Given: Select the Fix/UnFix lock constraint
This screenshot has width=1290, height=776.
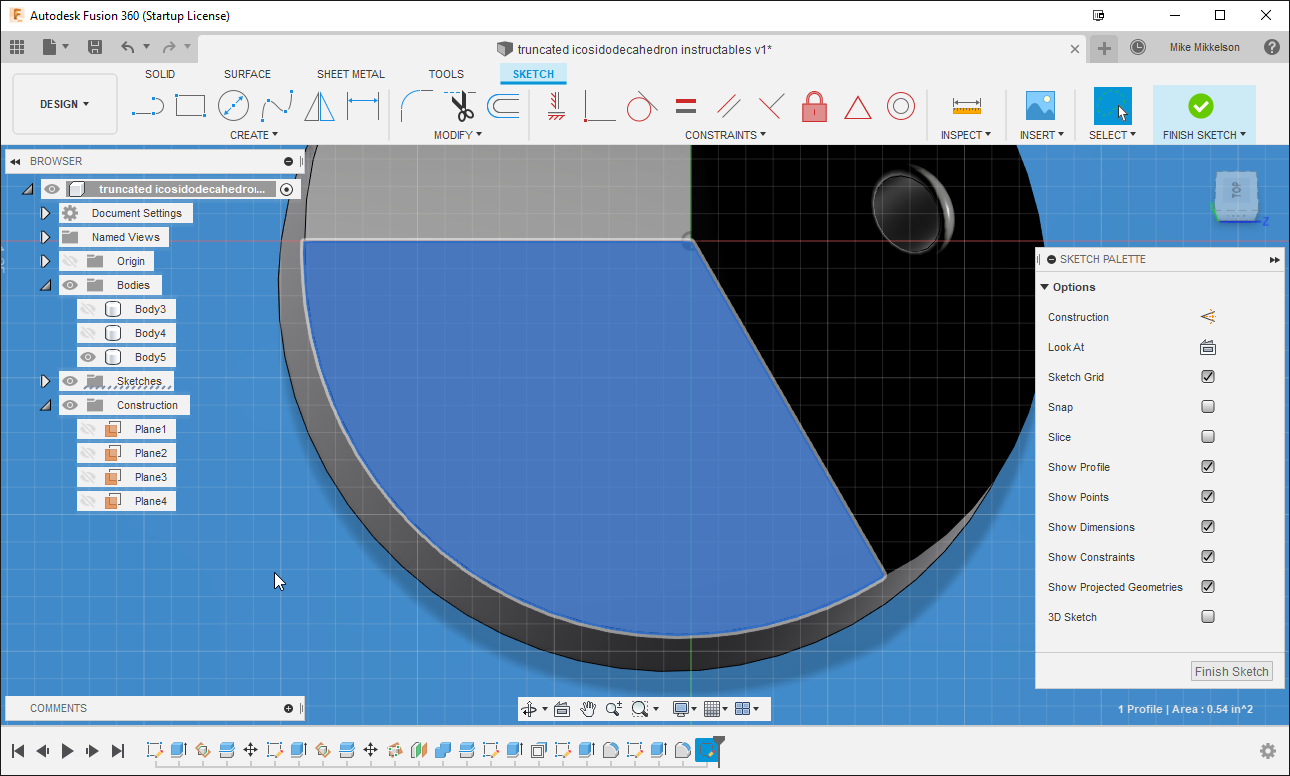Looking at the screenshot, I should pos(814,106).
